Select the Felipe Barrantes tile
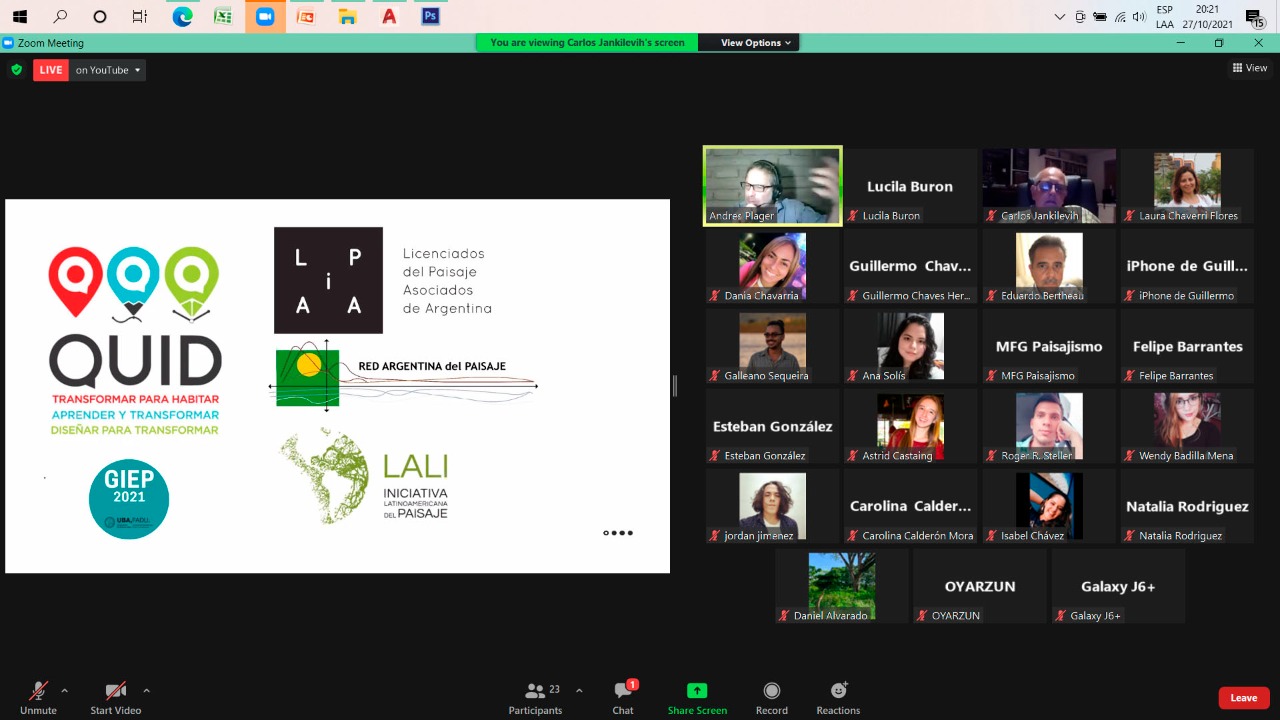The width and height of the screenshot is (1280, 720). point(1187,346)
